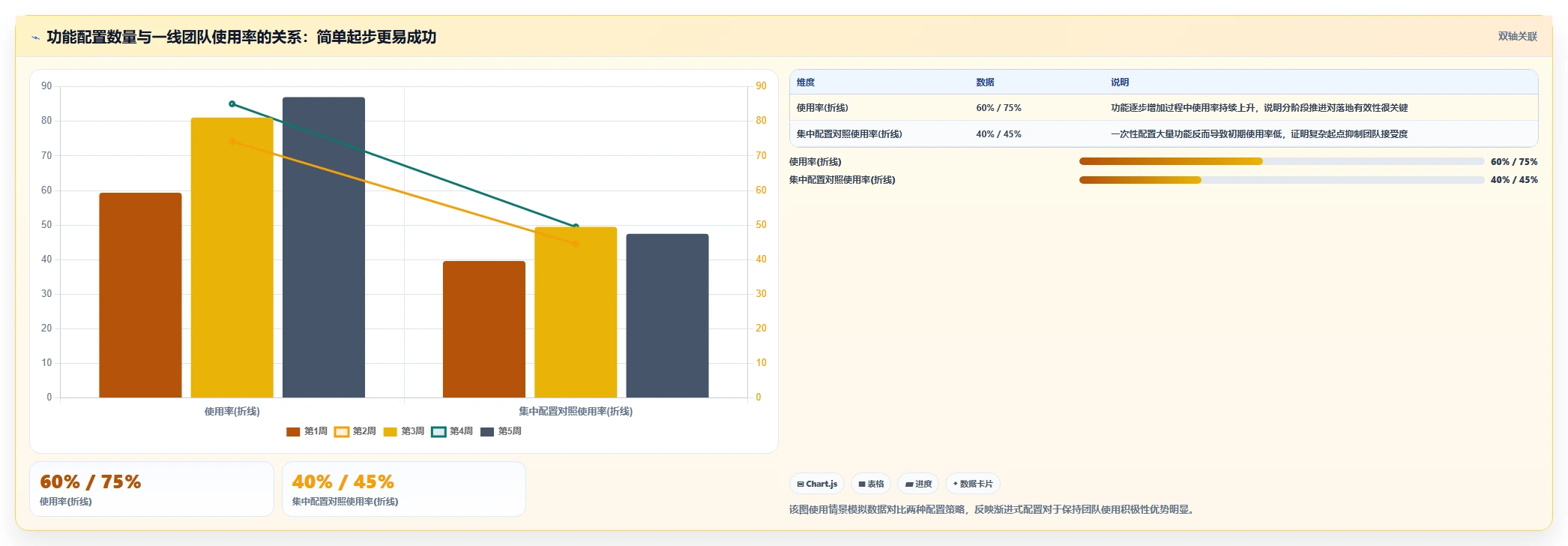Select the 维度 table column header

pos(806,82)
